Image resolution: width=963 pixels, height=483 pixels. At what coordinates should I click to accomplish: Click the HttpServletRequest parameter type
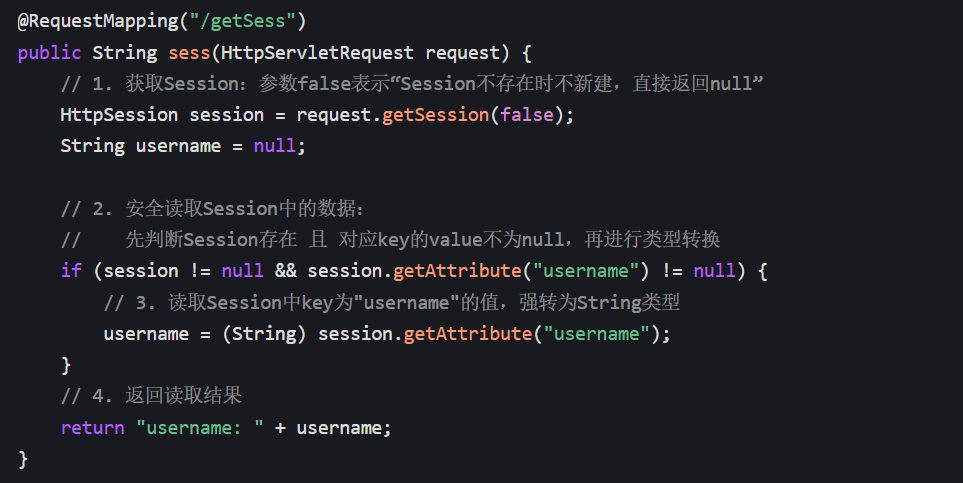coord(317,53)
